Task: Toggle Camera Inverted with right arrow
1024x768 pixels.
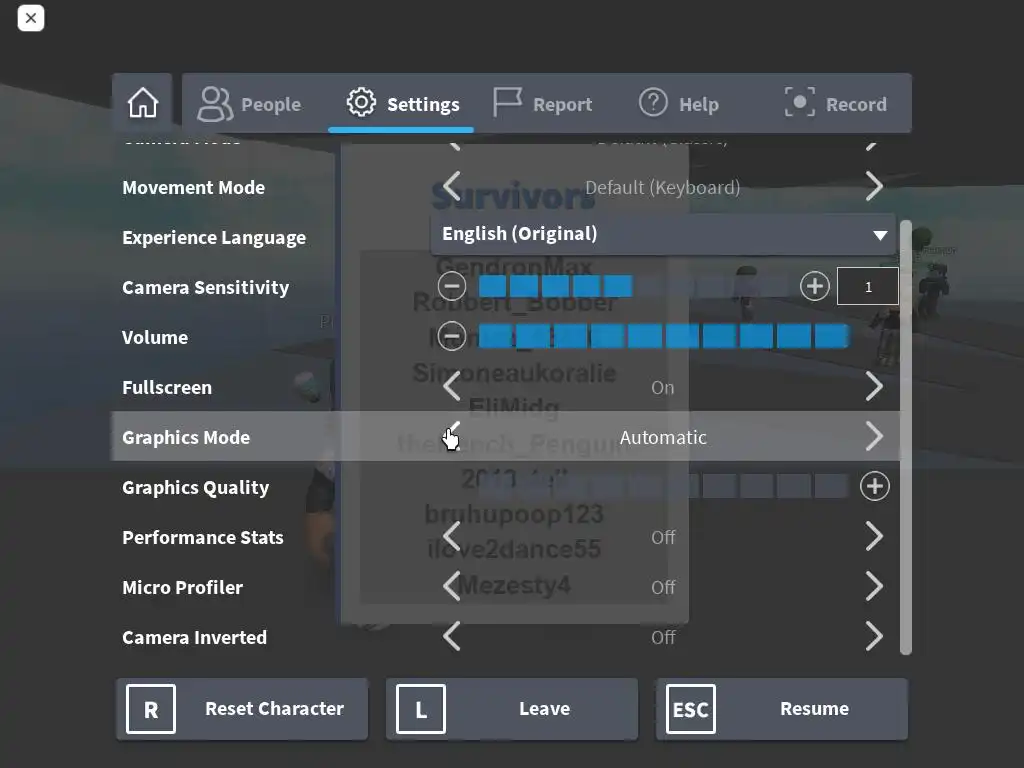Action: pyautogui.click(x=874, y=637)
